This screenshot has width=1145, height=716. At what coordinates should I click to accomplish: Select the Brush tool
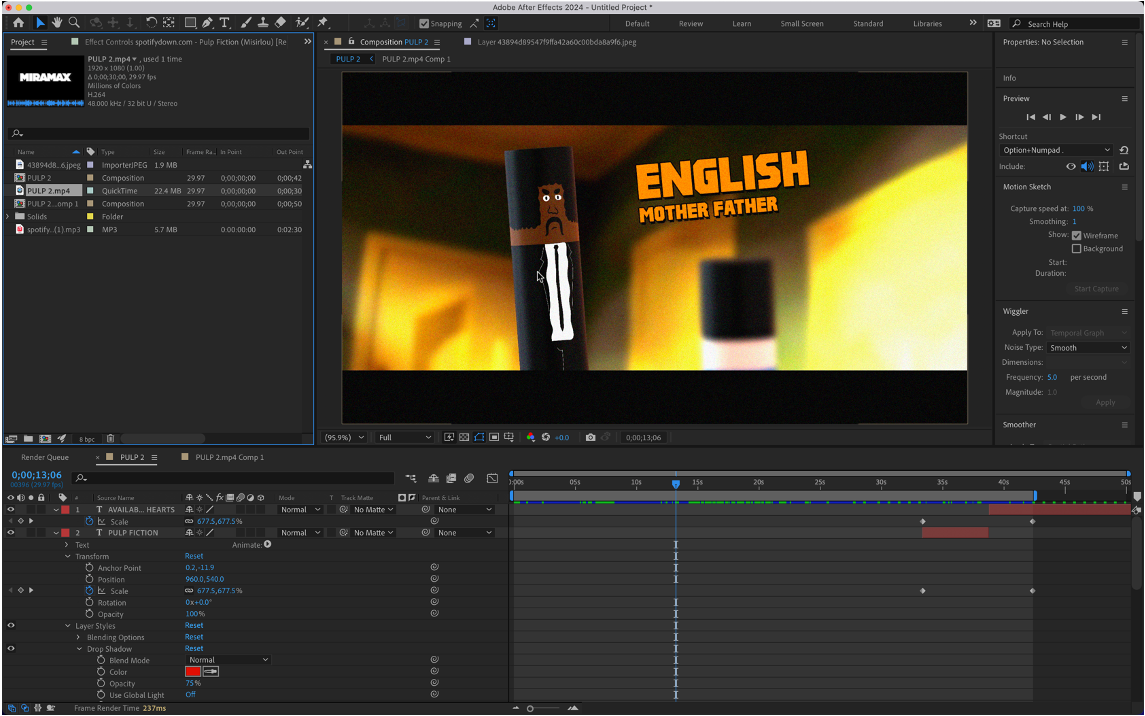(x=246, y=23)
